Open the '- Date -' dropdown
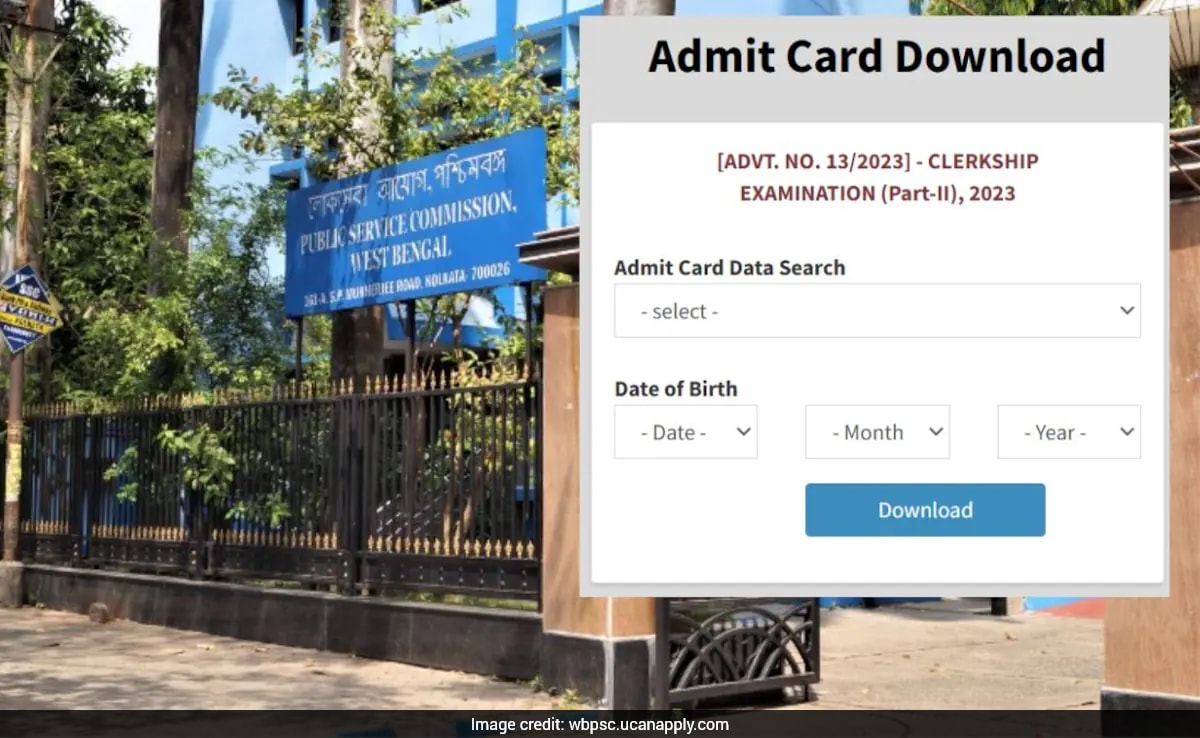This screenshot has height=738, width=1200. [x=686, y=432]
